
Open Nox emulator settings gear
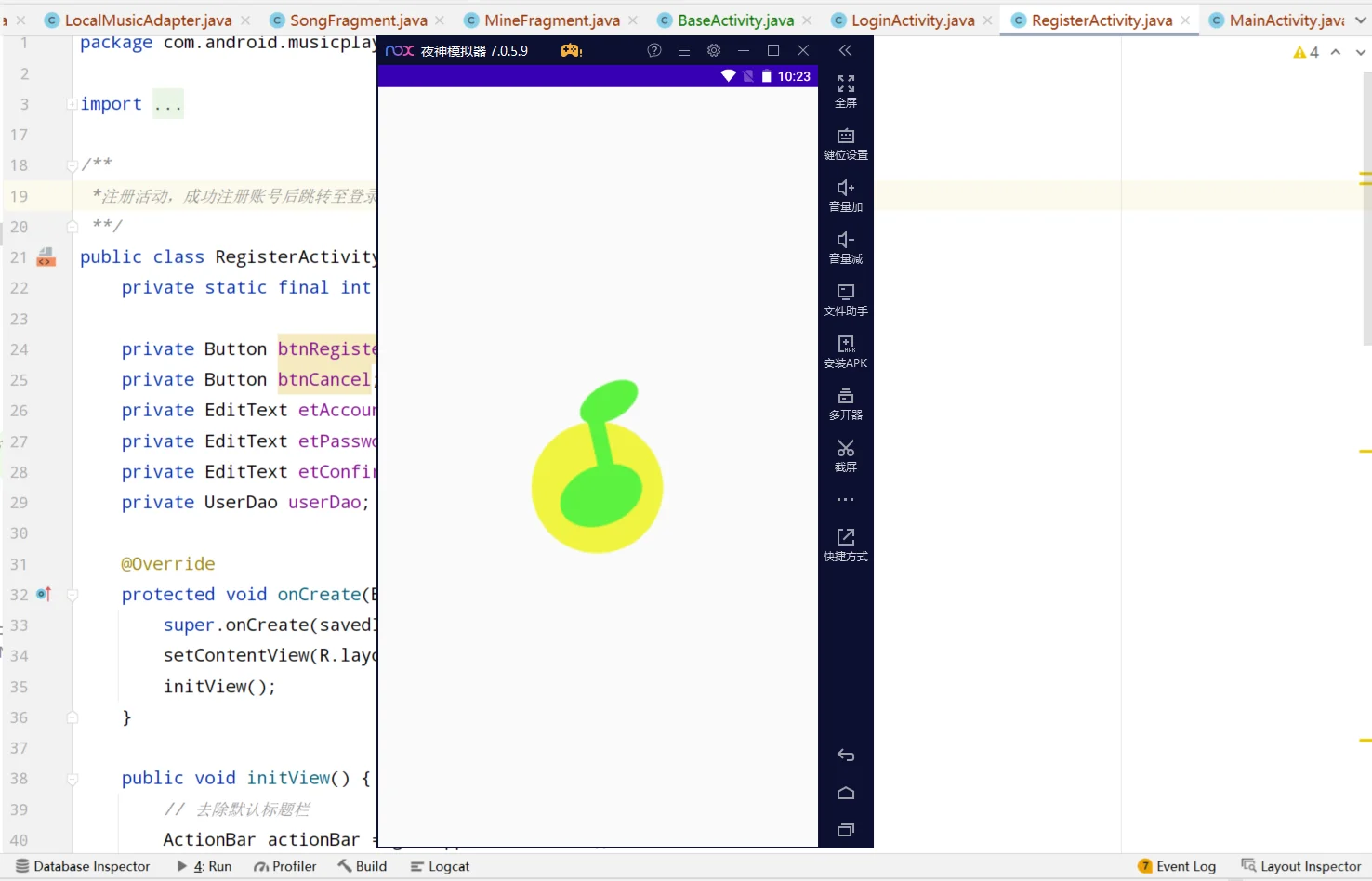(714, 50)
